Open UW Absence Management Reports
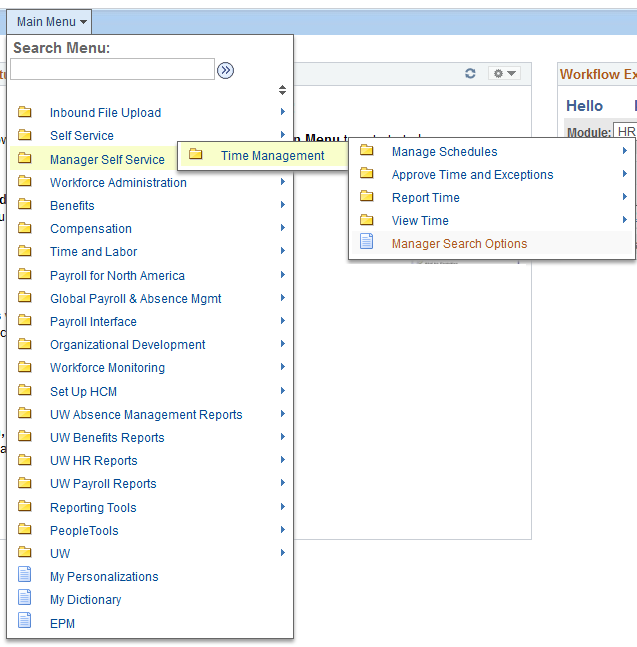Image resolution: width=637 pixels, height=647 pixels. click(x=146, y=415)
